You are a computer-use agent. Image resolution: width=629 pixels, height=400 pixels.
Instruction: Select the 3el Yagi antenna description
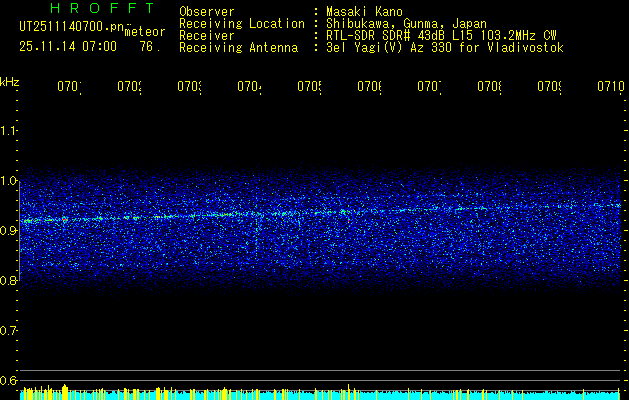pyautogui.click(x=445, y=47)
